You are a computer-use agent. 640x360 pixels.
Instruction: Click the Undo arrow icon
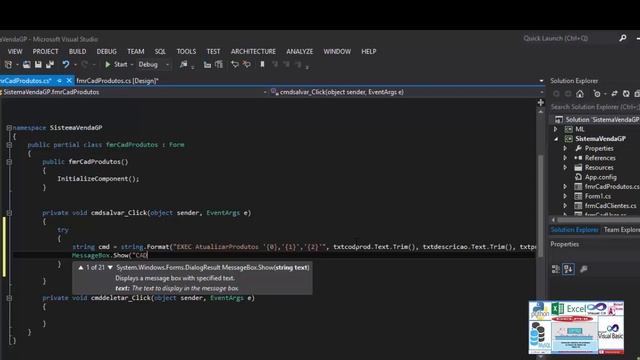point(66,64)
